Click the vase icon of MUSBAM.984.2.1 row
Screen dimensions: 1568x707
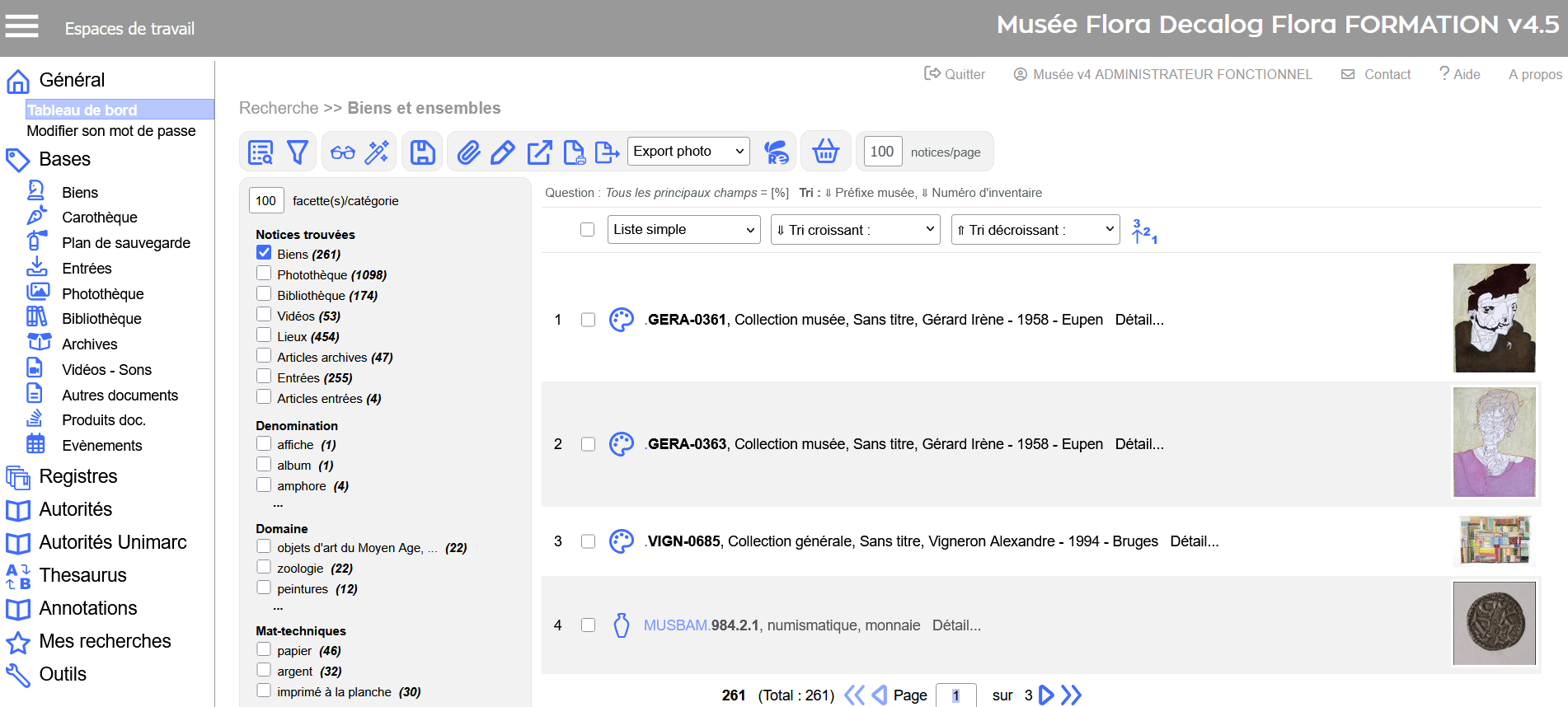point(622,625)
